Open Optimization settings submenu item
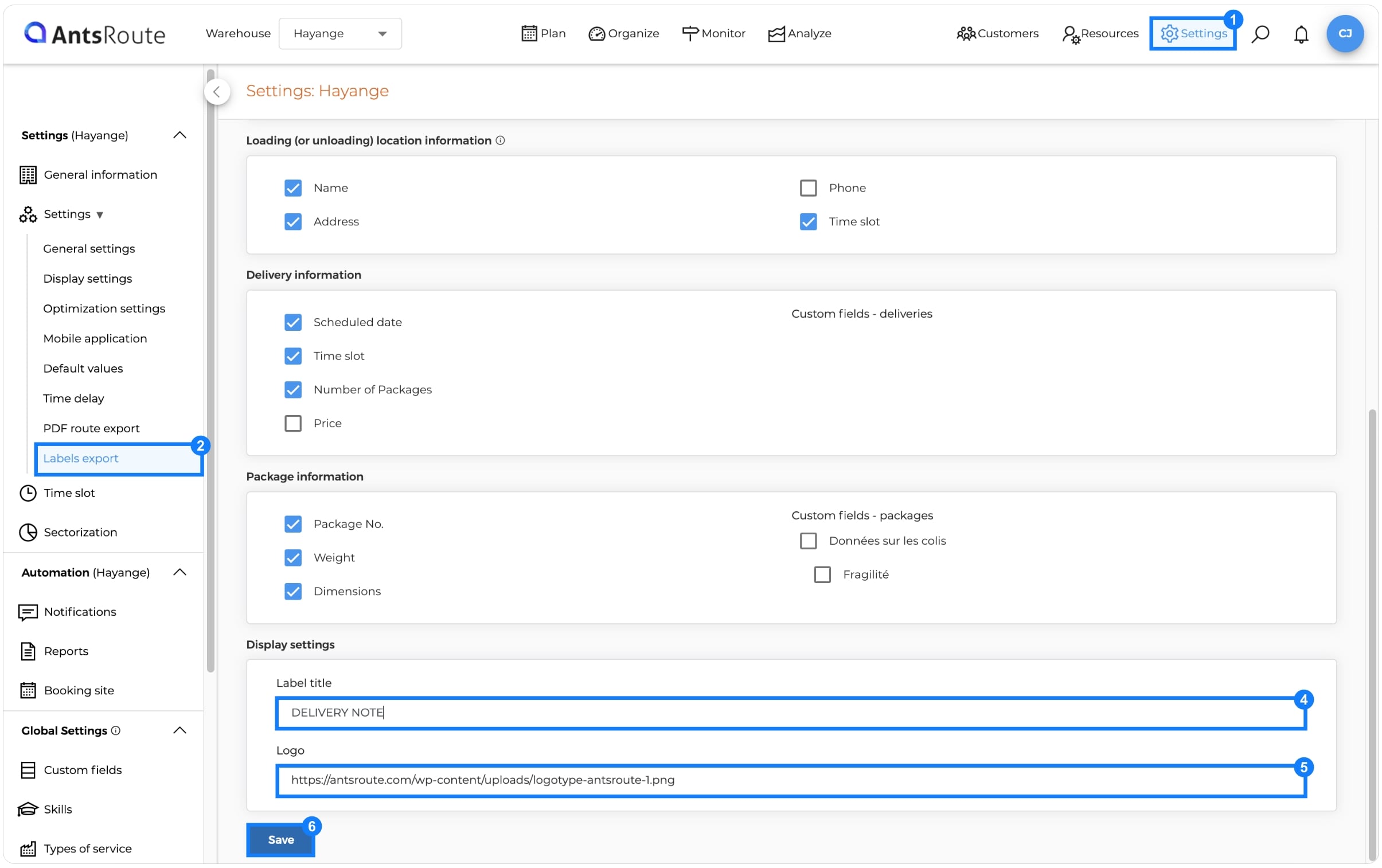Image resolution: width=1382 pixels, height=868 pixels. click(x=104, y=308)
